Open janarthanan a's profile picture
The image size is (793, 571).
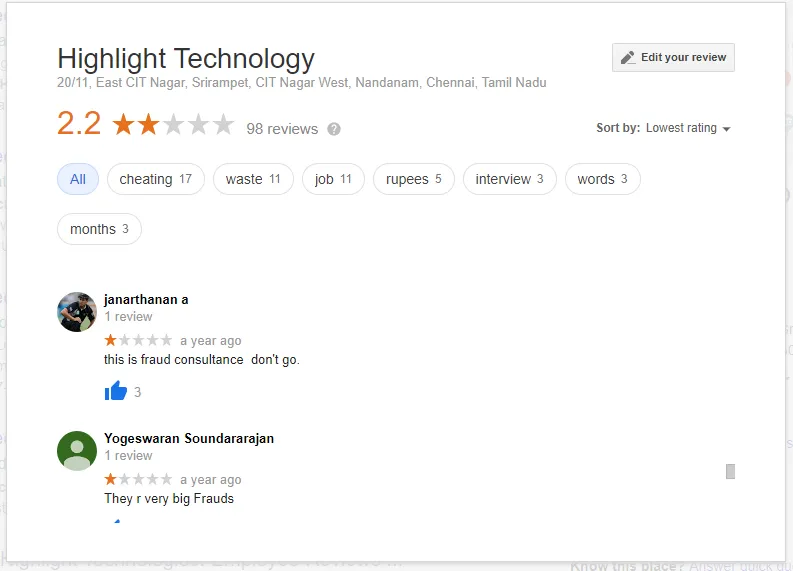point(77,312)
